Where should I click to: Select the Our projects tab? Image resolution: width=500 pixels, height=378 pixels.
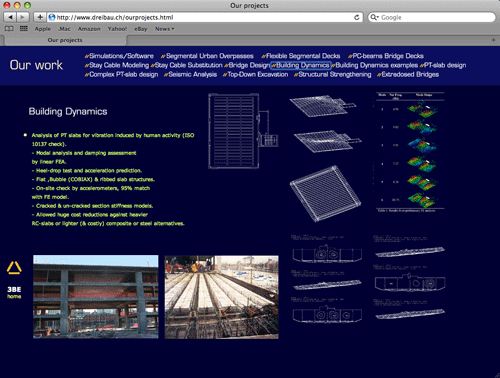tap(65, 40)
